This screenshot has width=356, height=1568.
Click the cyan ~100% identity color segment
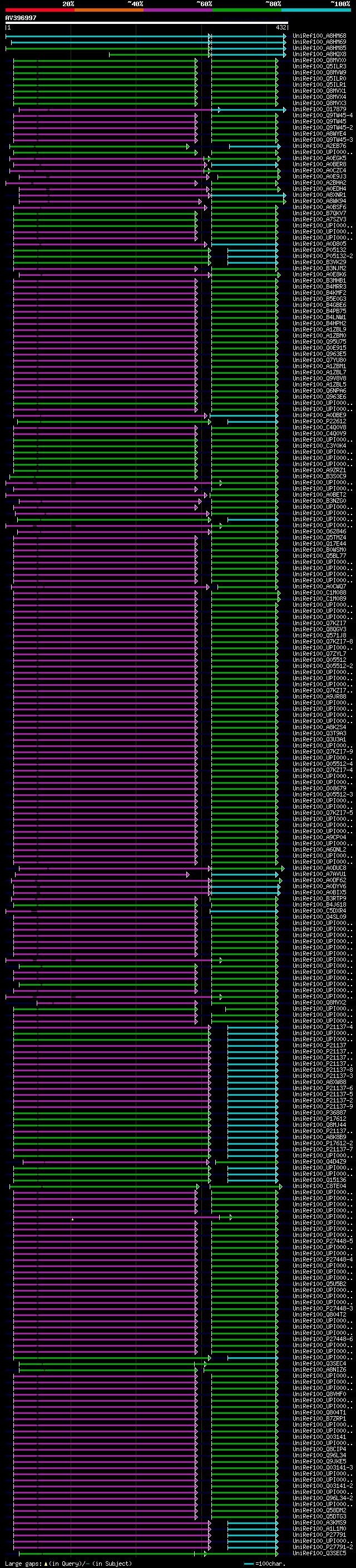[x=317, y=10]
